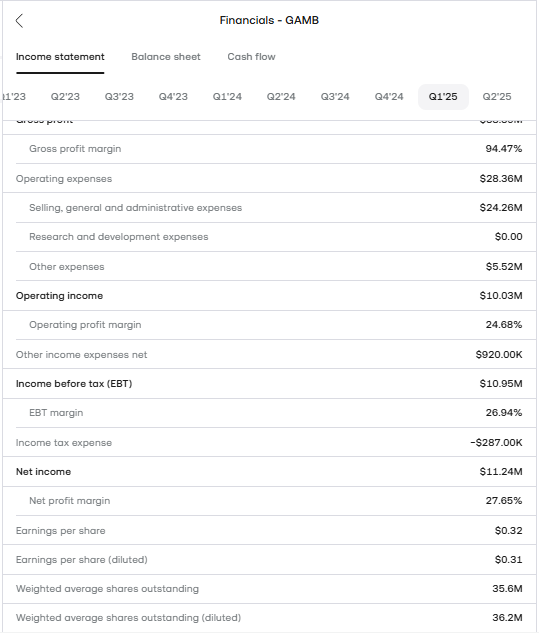539x633 pixels.
Task: Select the Q1'24 quarter
Action: tap(227, 96)
